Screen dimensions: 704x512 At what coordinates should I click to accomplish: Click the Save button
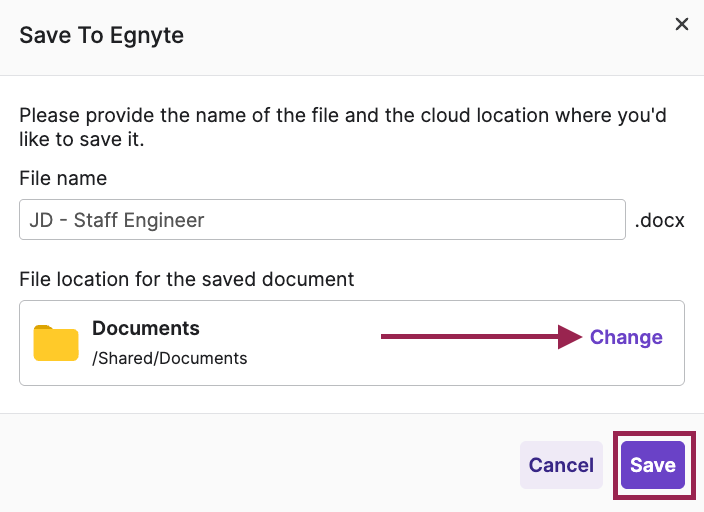pos(653,465)
